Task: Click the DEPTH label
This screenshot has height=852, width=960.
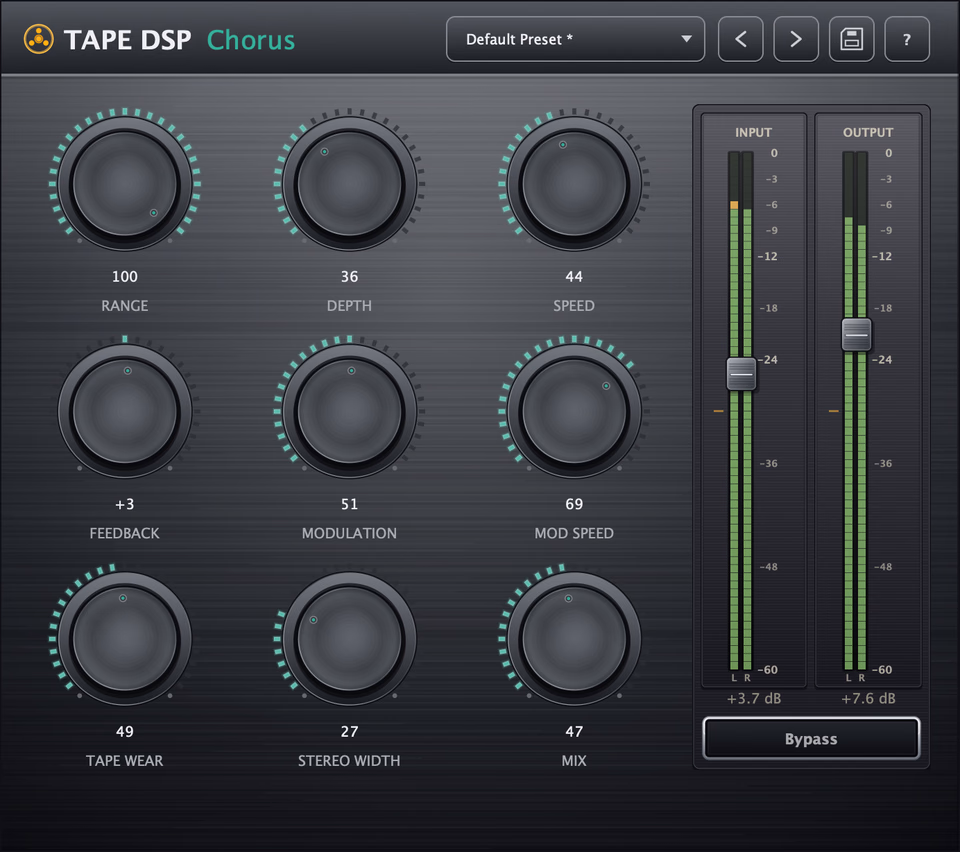Action: (350, 305)
